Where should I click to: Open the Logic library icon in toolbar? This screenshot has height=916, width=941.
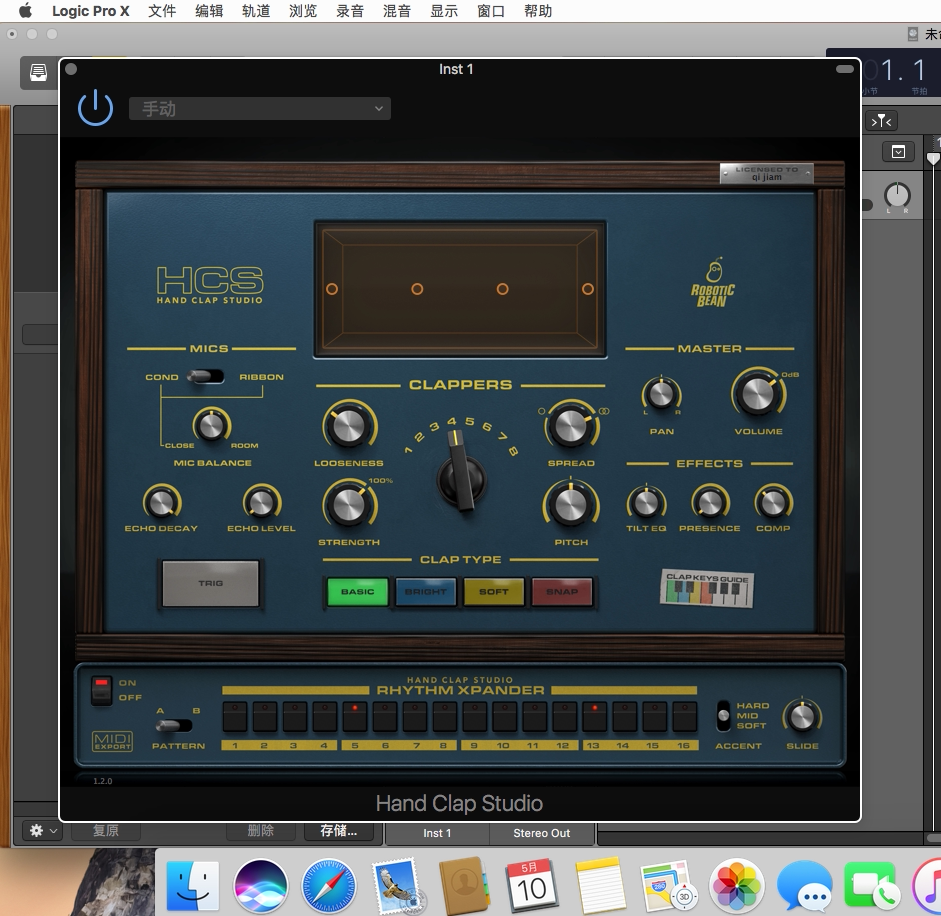[x=38, y=73]
